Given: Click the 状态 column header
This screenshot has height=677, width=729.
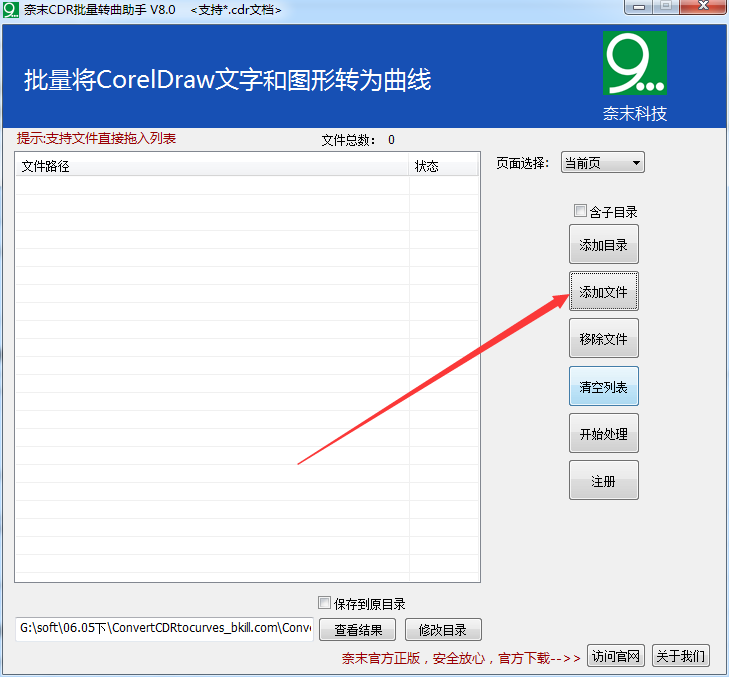Looking at the screenshot, I should coord(444,166).
